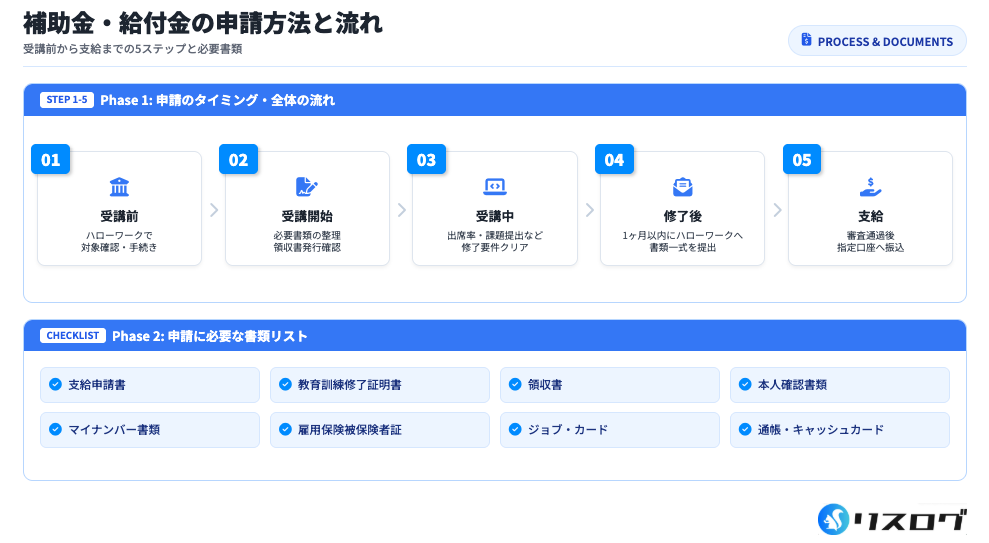Image resolution: width=989 pixels, height=543 pixels.
Task: Toggle the 教育訓練修了証明書 checkmark
Action: pyautogui.click(x=286, y=384)
